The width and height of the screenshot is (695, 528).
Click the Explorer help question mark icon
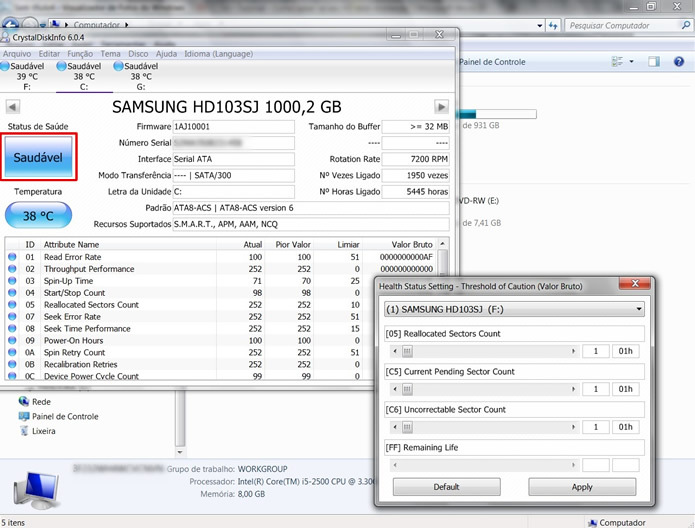click(x=679, y=62)
